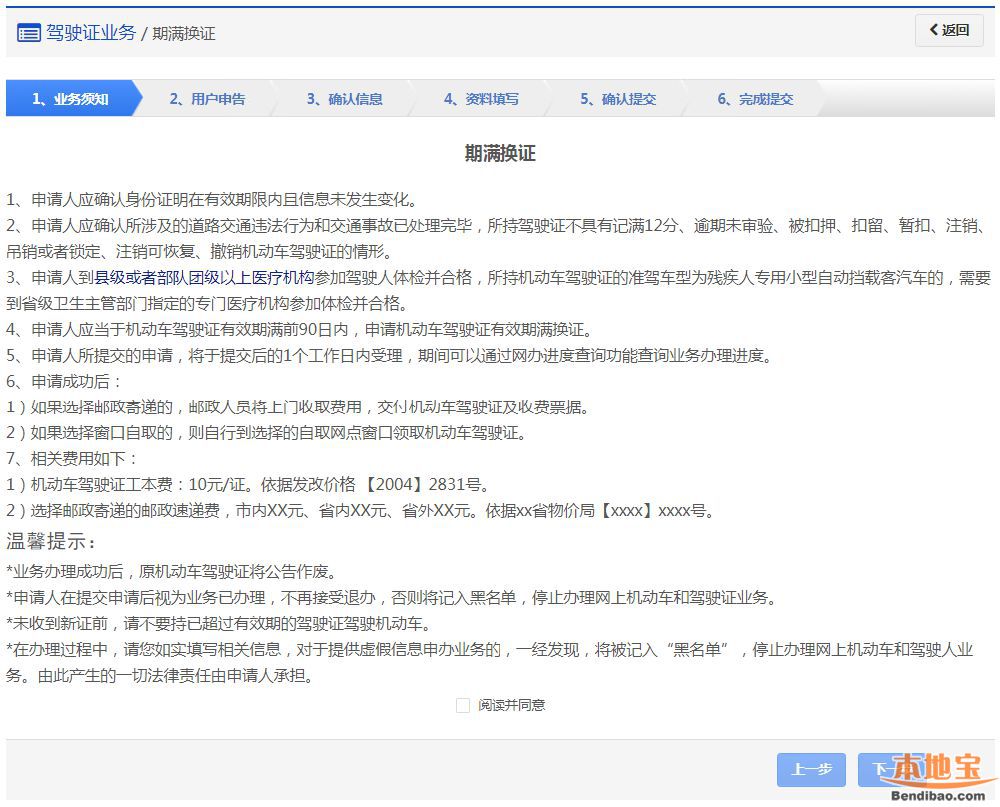Click the back chevron inside 返回
This screenshot has height=807, width=1000.
(x=934, y=30)
